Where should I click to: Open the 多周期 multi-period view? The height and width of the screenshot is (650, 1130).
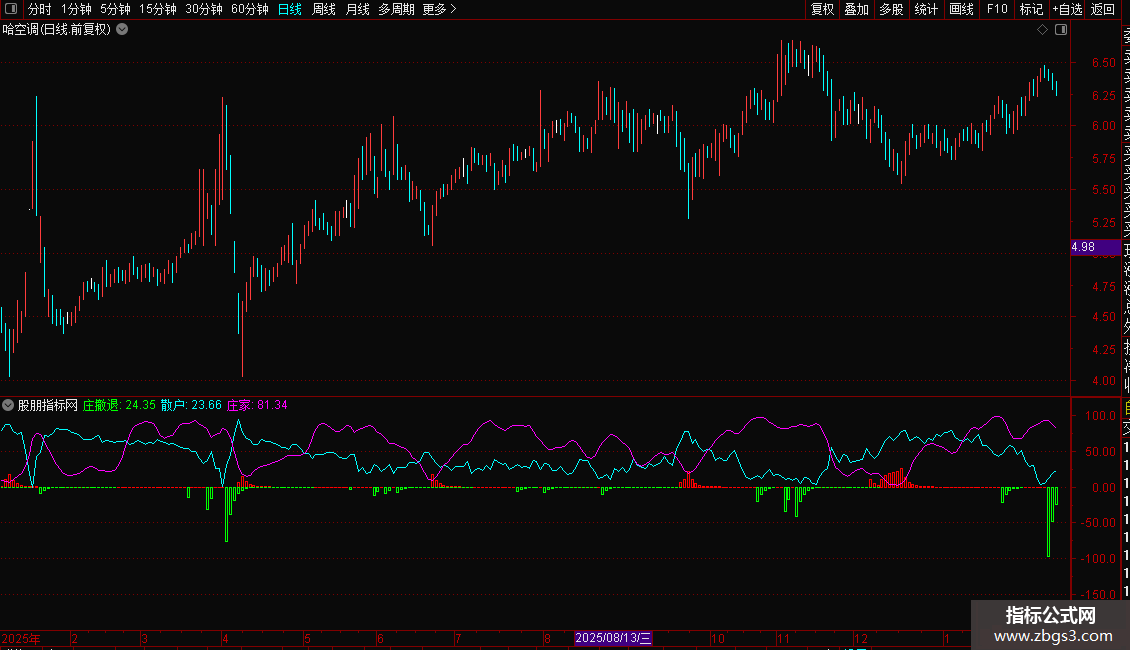[396, 9]
